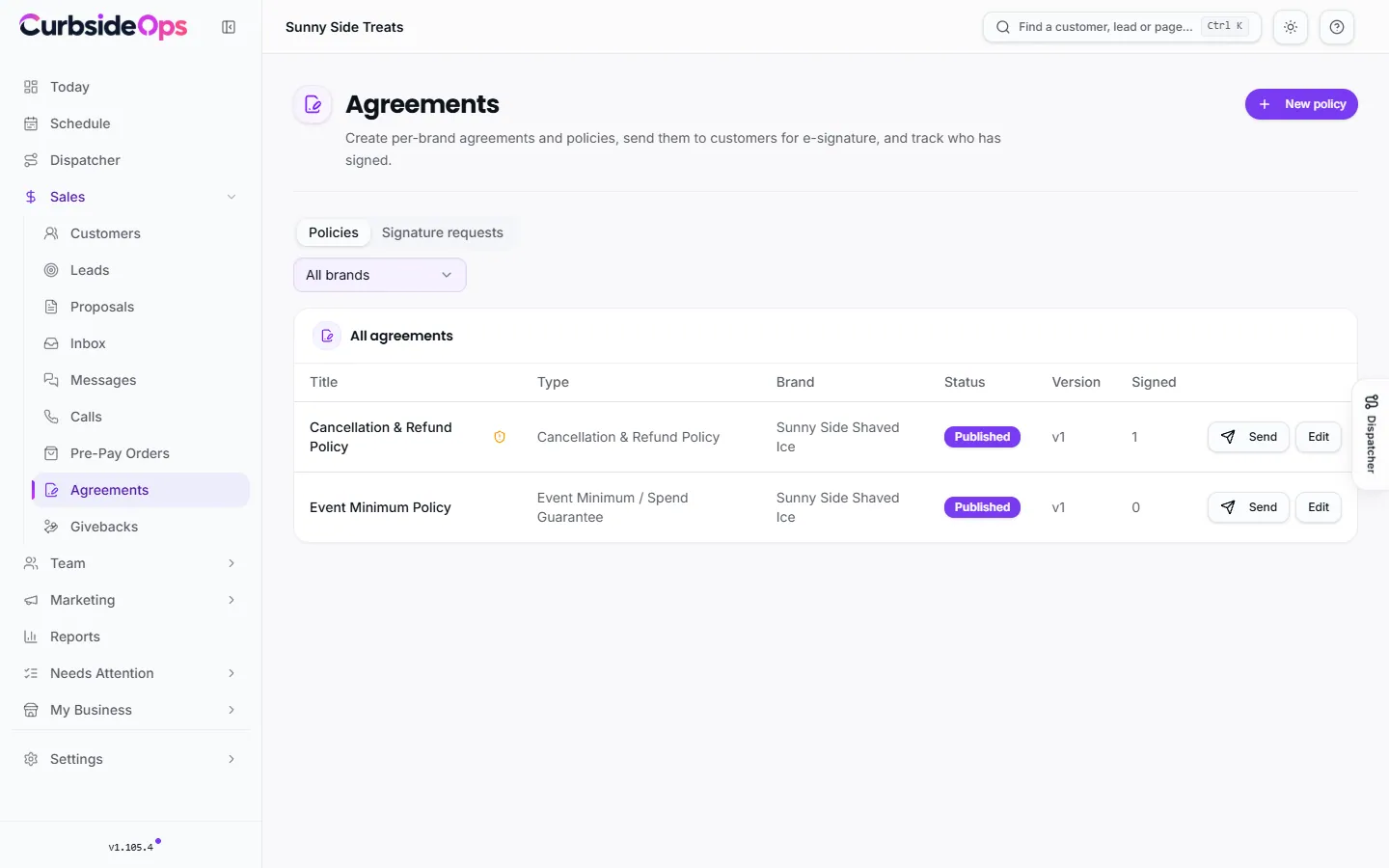Click the CurbsideOps logo
Viewport: 1389px width, 868px height.
[103, 26]
